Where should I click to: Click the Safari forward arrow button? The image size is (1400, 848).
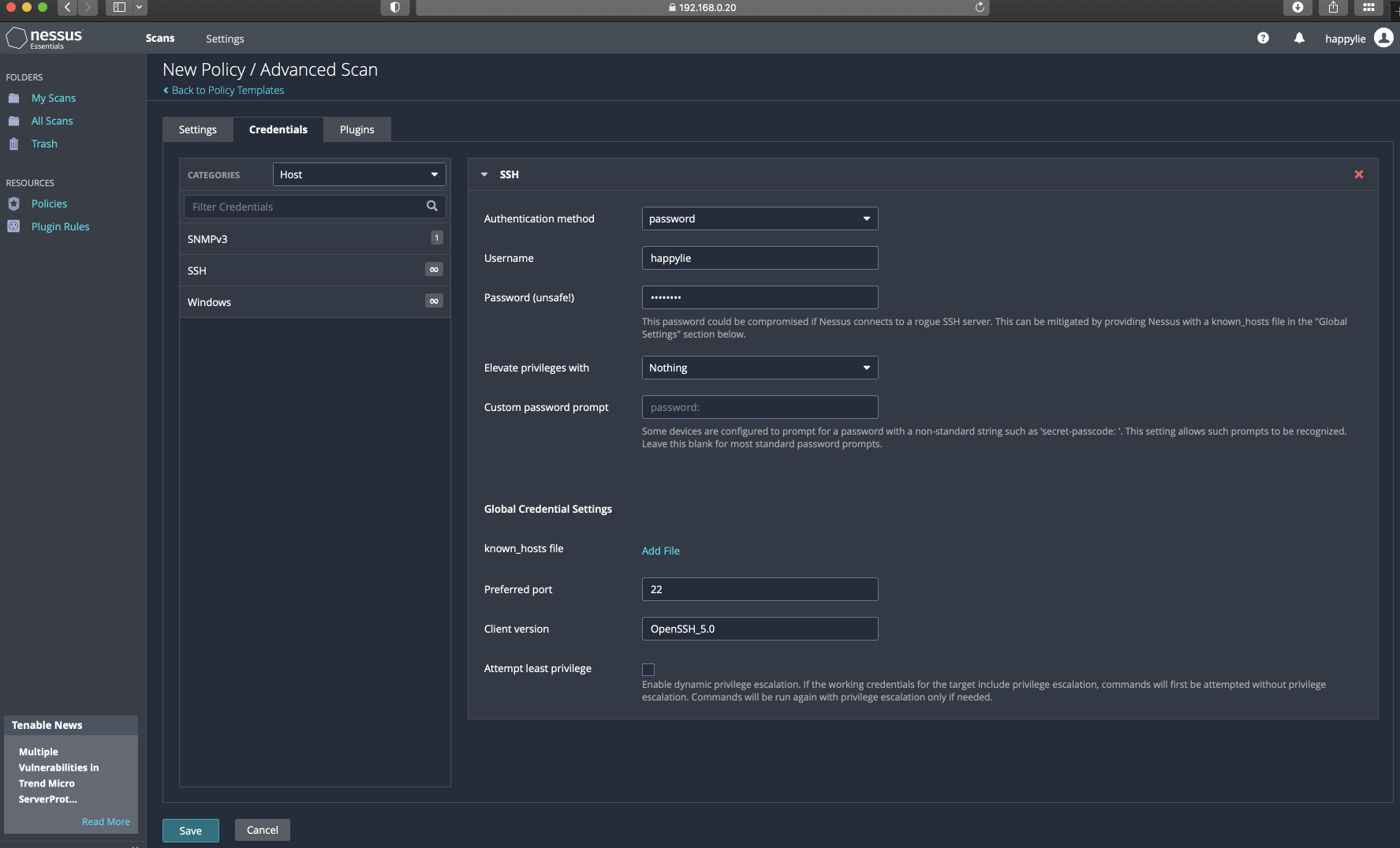point(88,7)
